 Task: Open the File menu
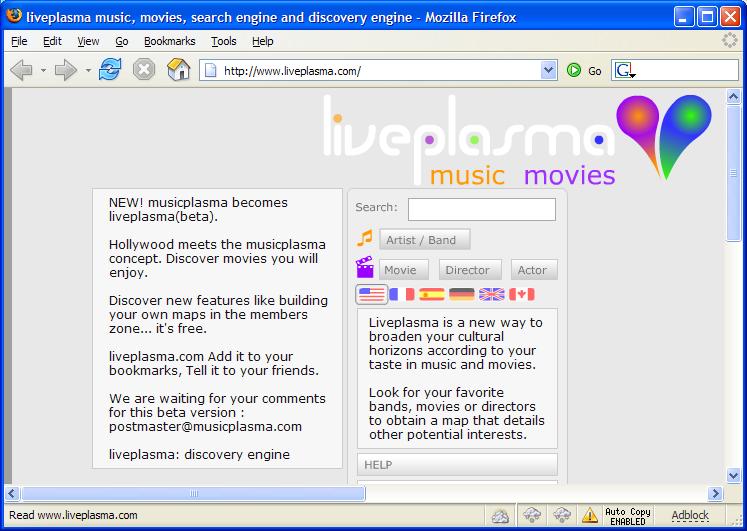point(19,41)
